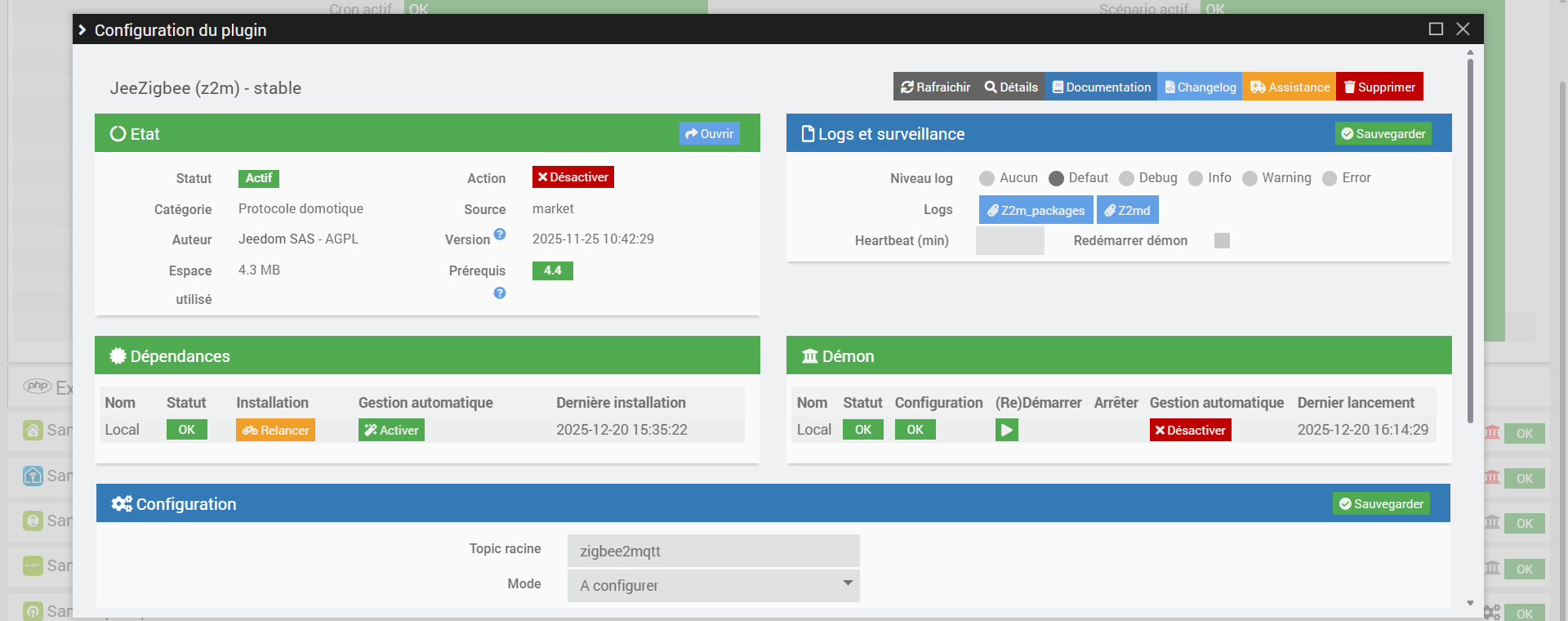Screen dimensions: 1568x621
Task: Select Warning log level
Action: click(x=1249, y=178)
